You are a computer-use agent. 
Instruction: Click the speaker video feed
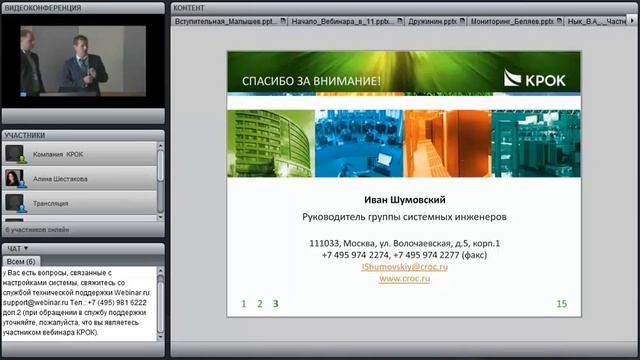coord(83,61)
